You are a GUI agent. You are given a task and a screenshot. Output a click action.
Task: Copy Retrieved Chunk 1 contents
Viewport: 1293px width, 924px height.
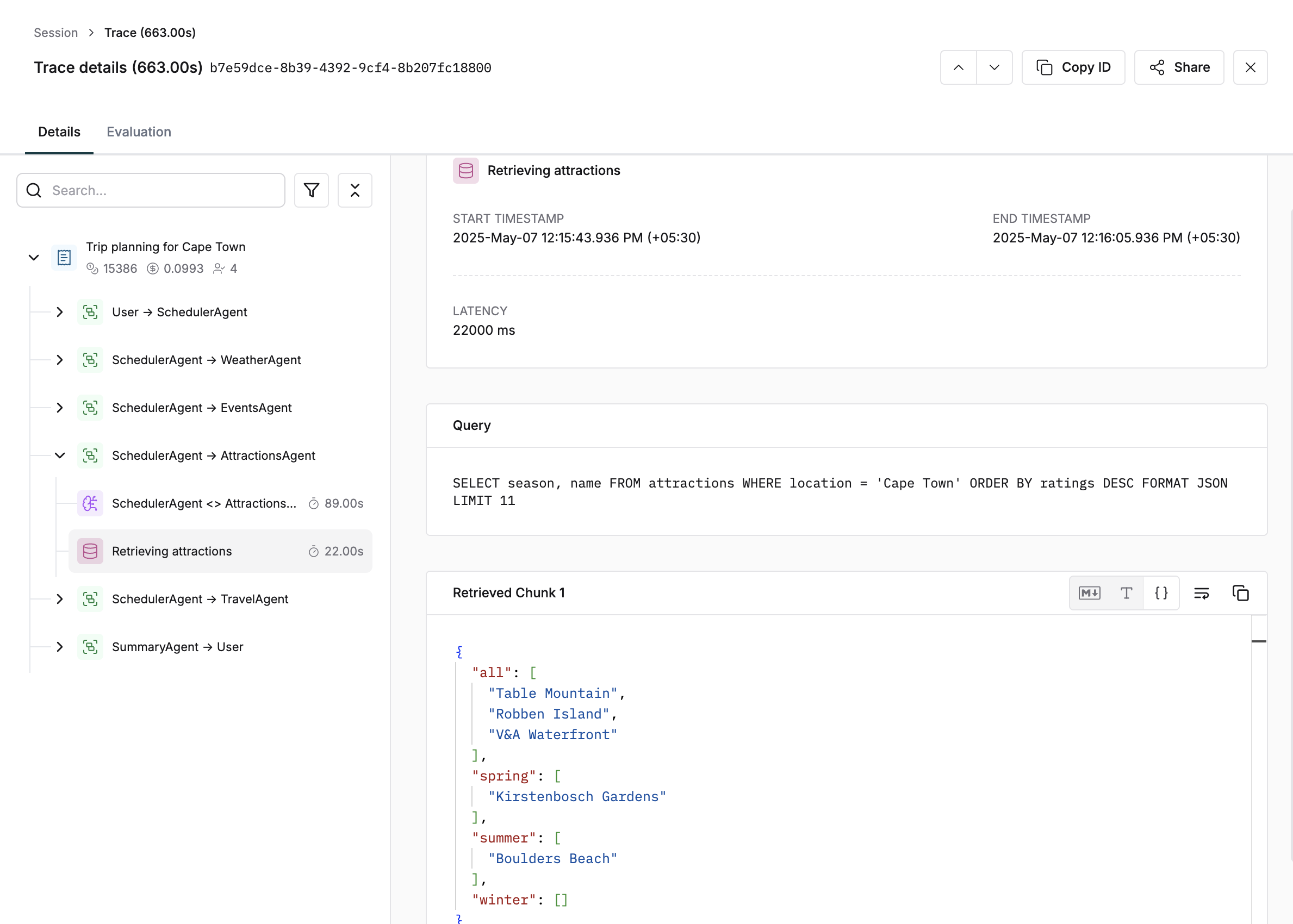click(1240, 593)
